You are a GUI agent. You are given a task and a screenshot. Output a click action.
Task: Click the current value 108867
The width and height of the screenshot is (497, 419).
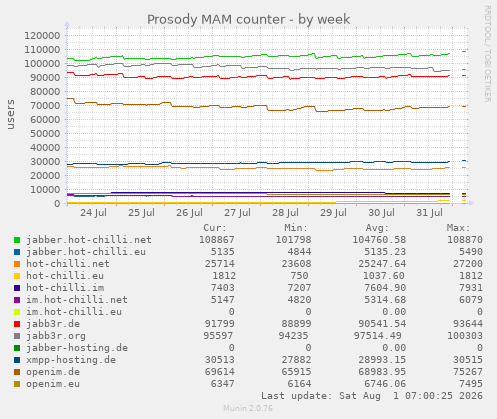coord(217,240)
